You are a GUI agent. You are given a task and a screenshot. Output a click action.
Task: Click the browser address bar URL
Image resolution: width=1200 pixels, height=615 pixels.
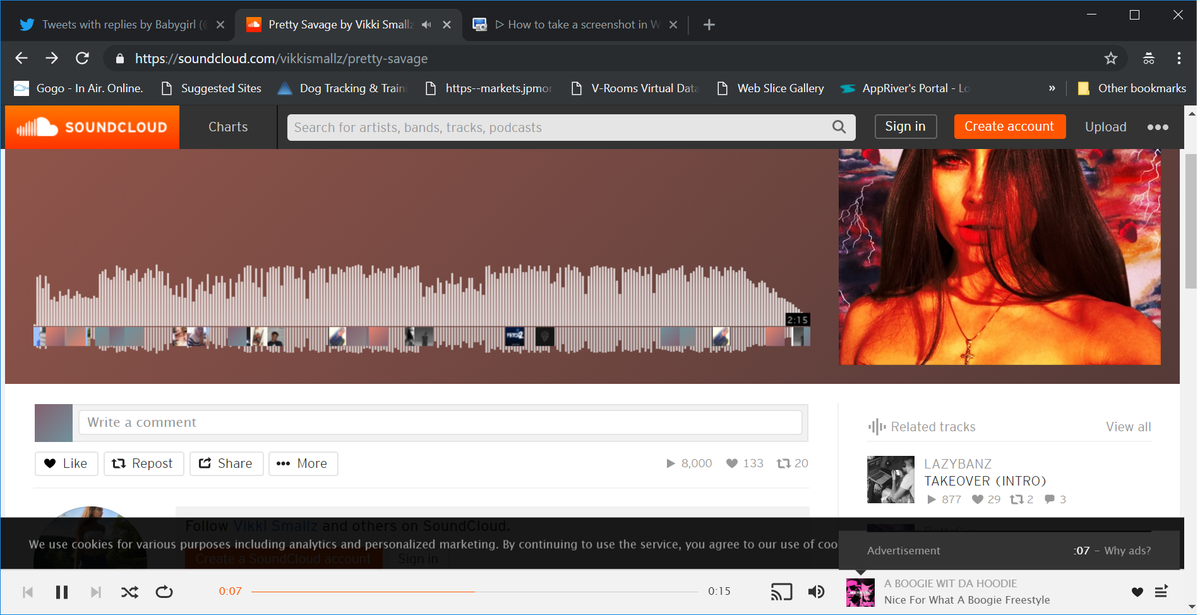click(x=281, y=58)
